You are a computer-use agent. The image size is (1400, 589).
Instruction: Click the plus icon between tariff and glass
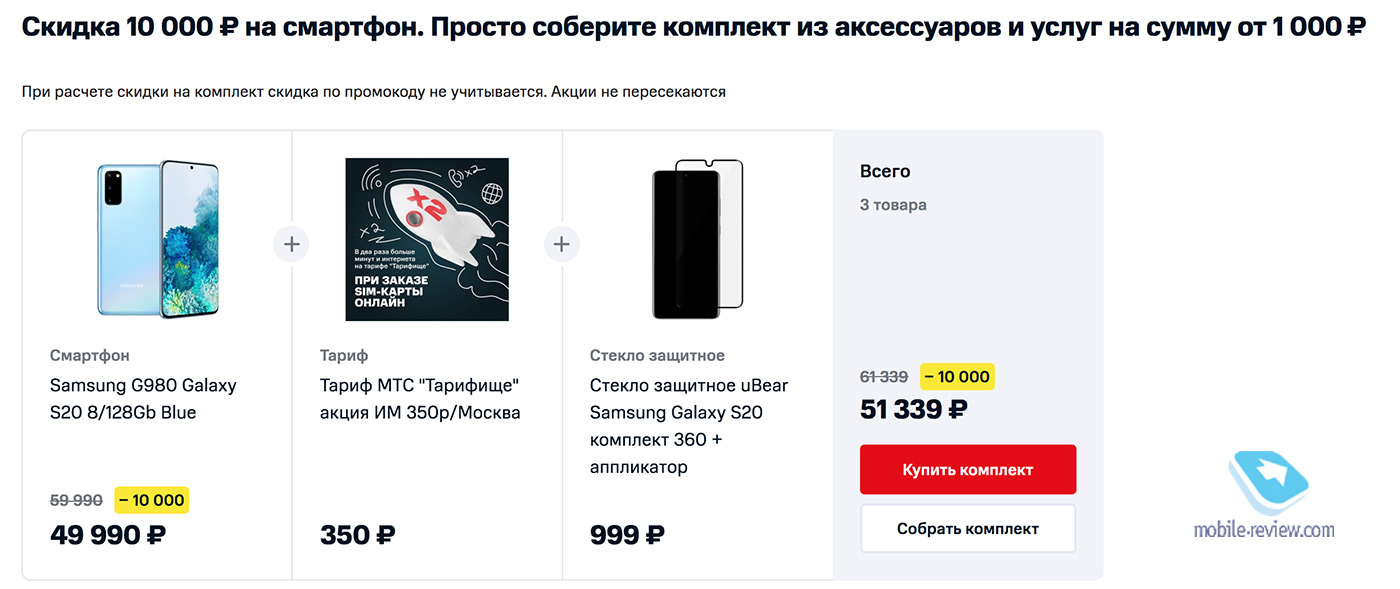(x=562, y=243)
